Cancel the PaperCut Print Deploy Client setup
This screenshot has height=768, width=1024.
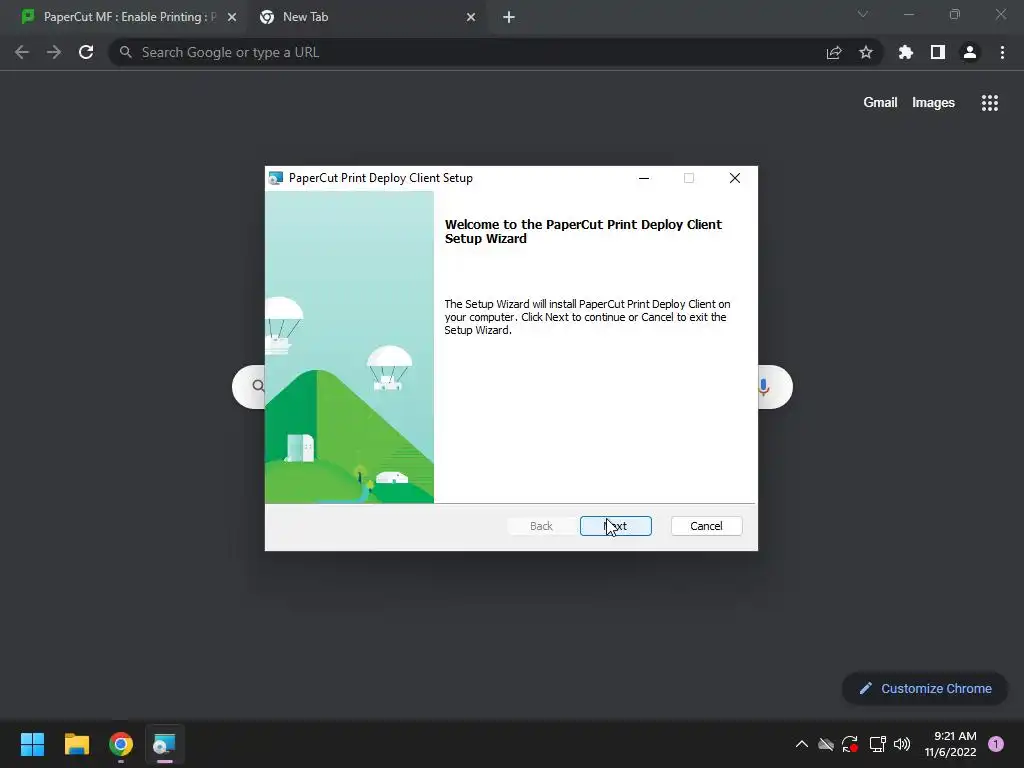pos(706,526)
